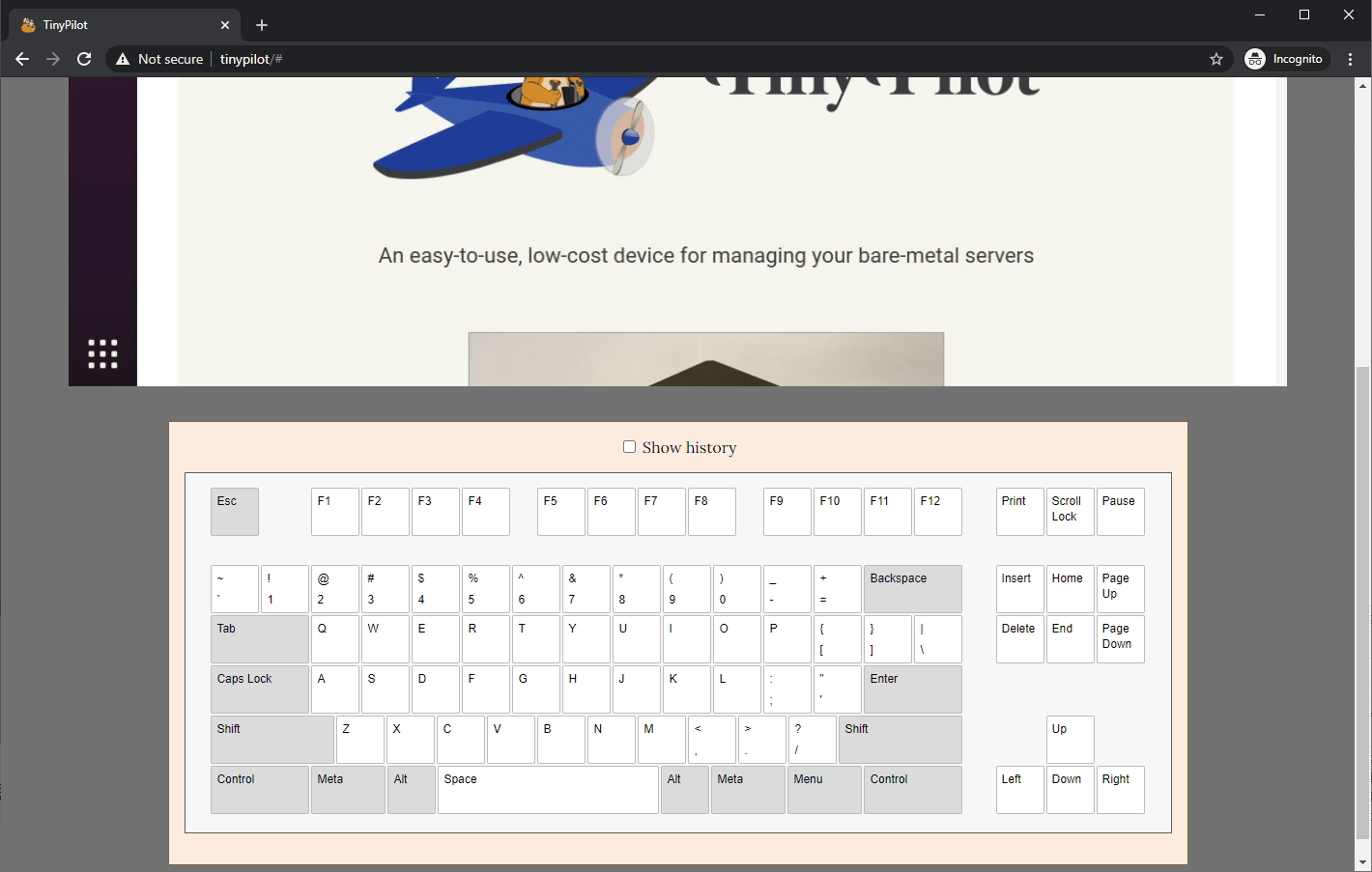This screenshot has height=872, width=1372.
Task: Click the left Alt key
Action: click(x=412, y=790)
